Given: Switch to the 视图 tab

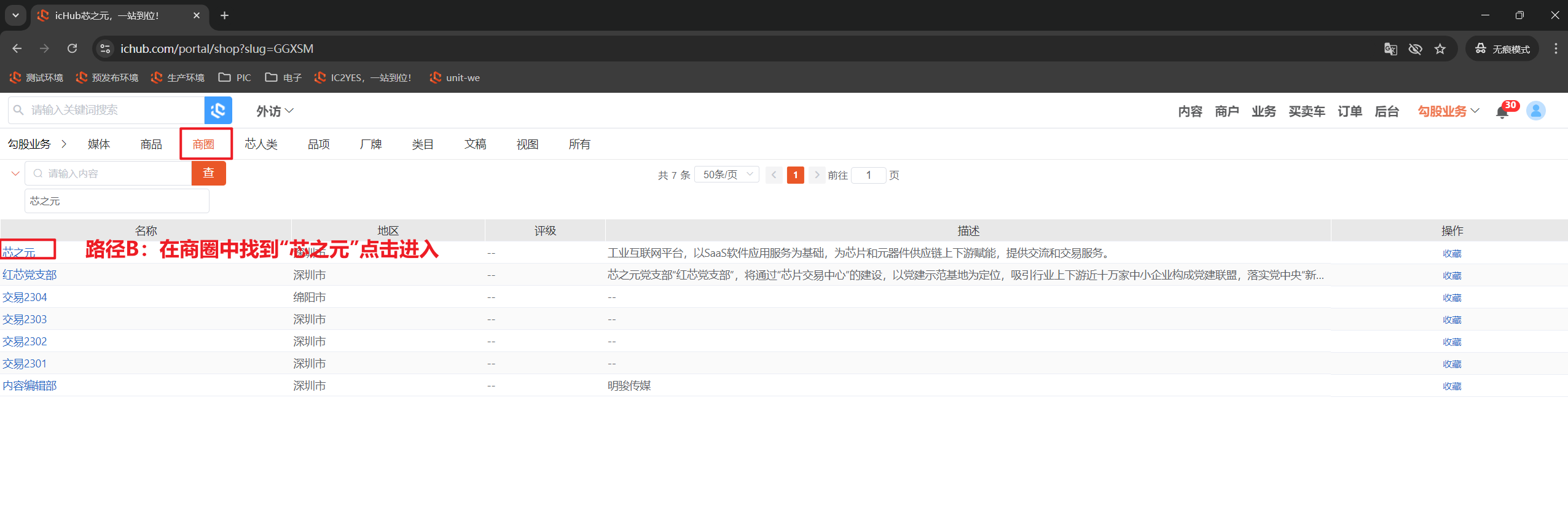Looking at the screenshot, I should click(x=528, y=144).
